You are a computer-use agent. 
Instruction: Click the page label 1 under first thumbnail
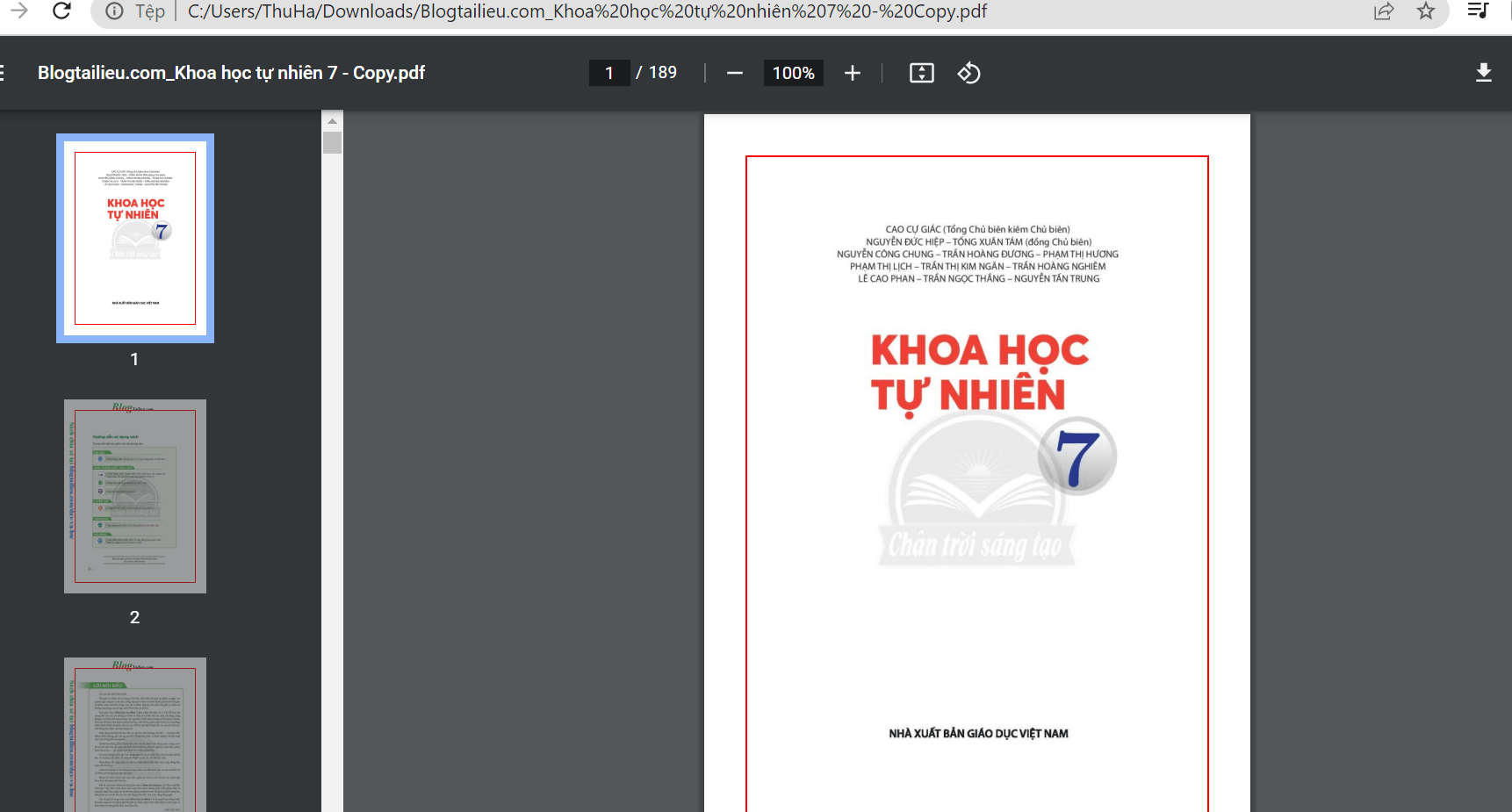click(x=134, y=359)
